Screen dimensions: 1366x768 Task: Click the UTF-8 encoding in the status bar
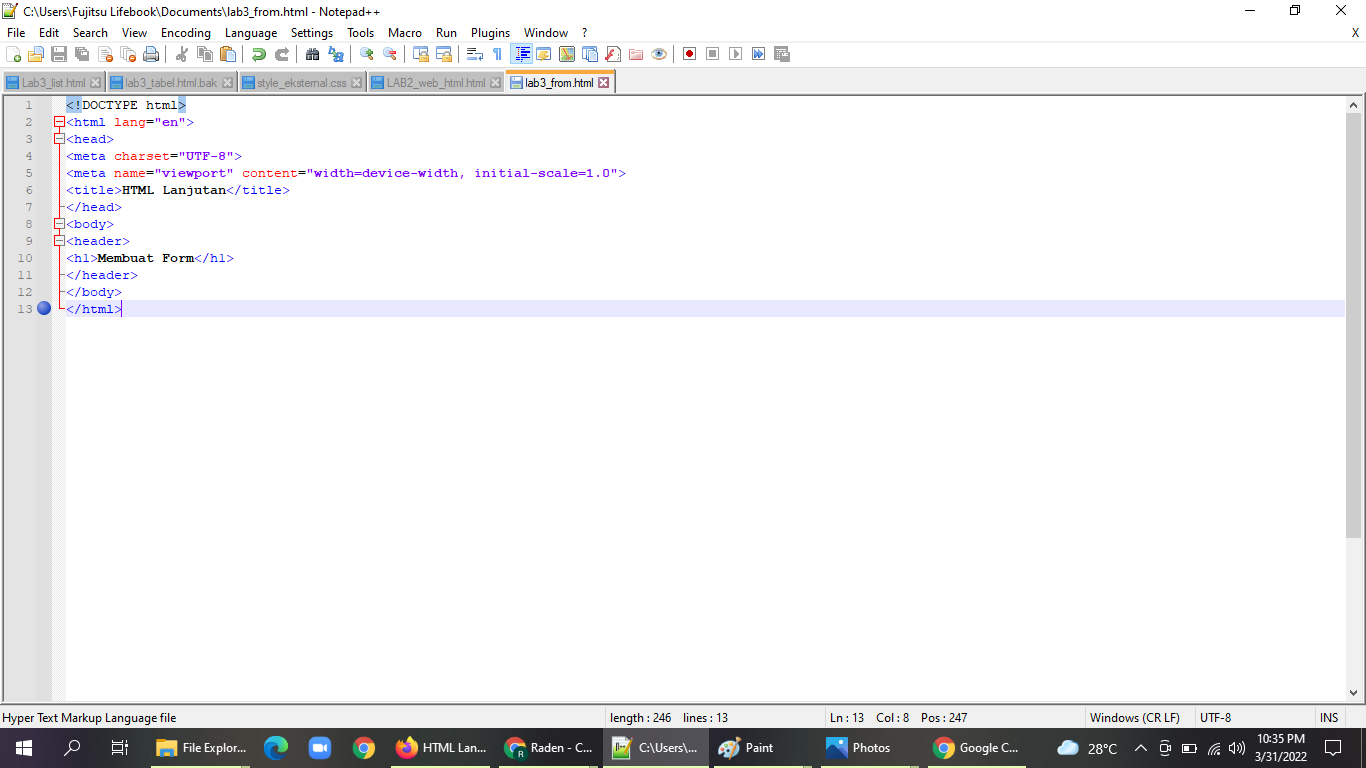tap(1215, 718)
